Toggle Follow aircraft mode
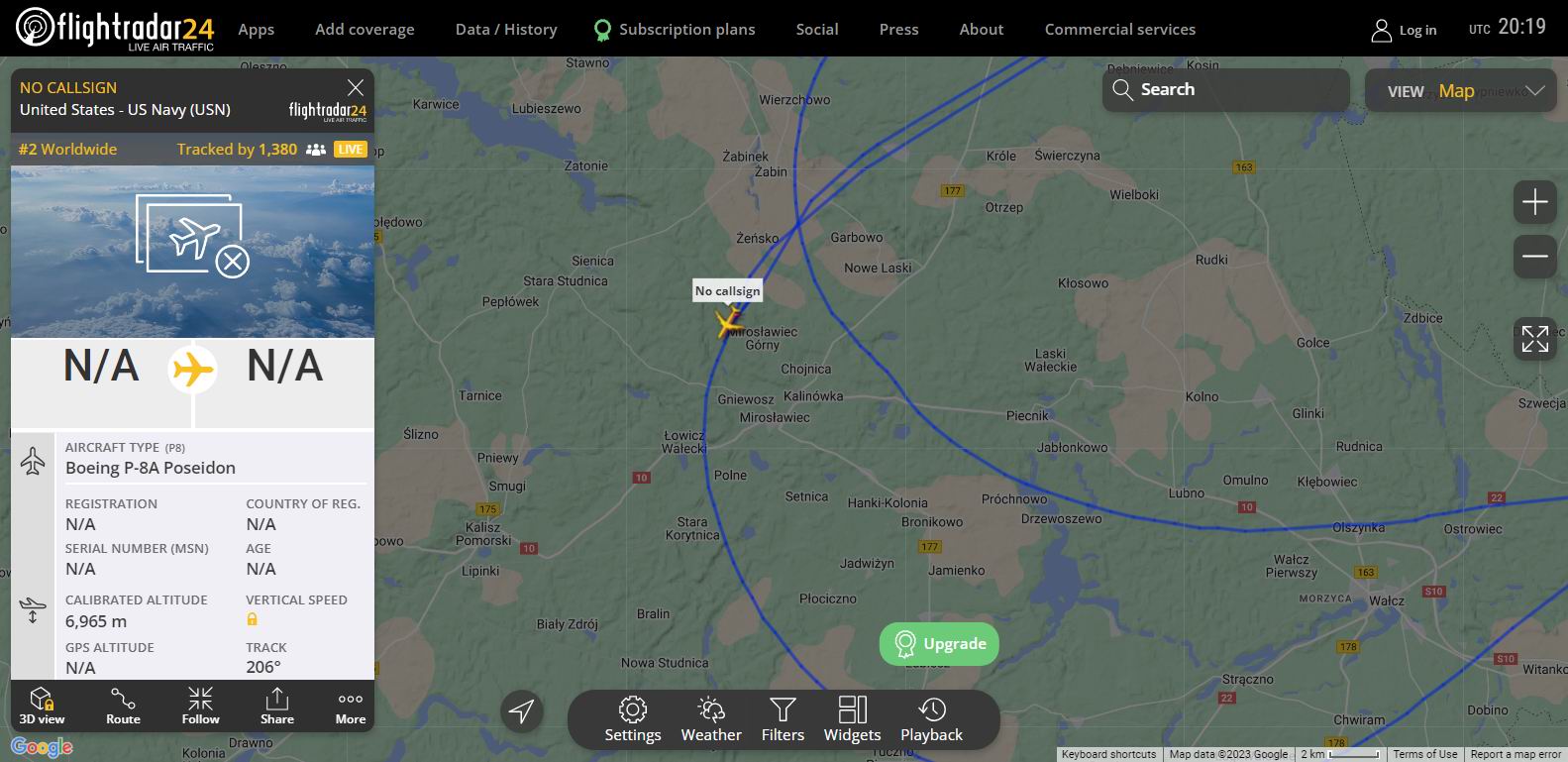Image resolution: width=1568 pixels, height=762 pixels. point(200,706)
